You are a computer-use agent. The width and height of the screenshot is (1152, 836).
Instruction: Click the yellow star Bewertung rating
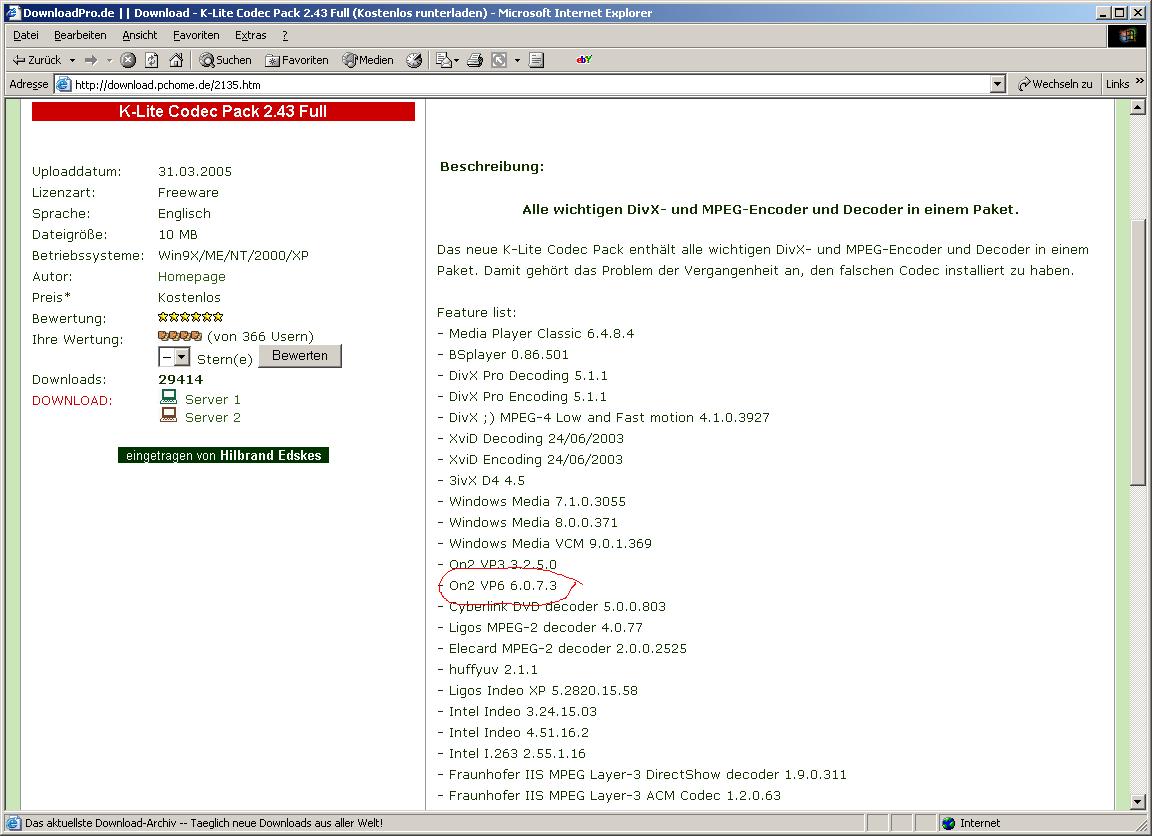190,317
